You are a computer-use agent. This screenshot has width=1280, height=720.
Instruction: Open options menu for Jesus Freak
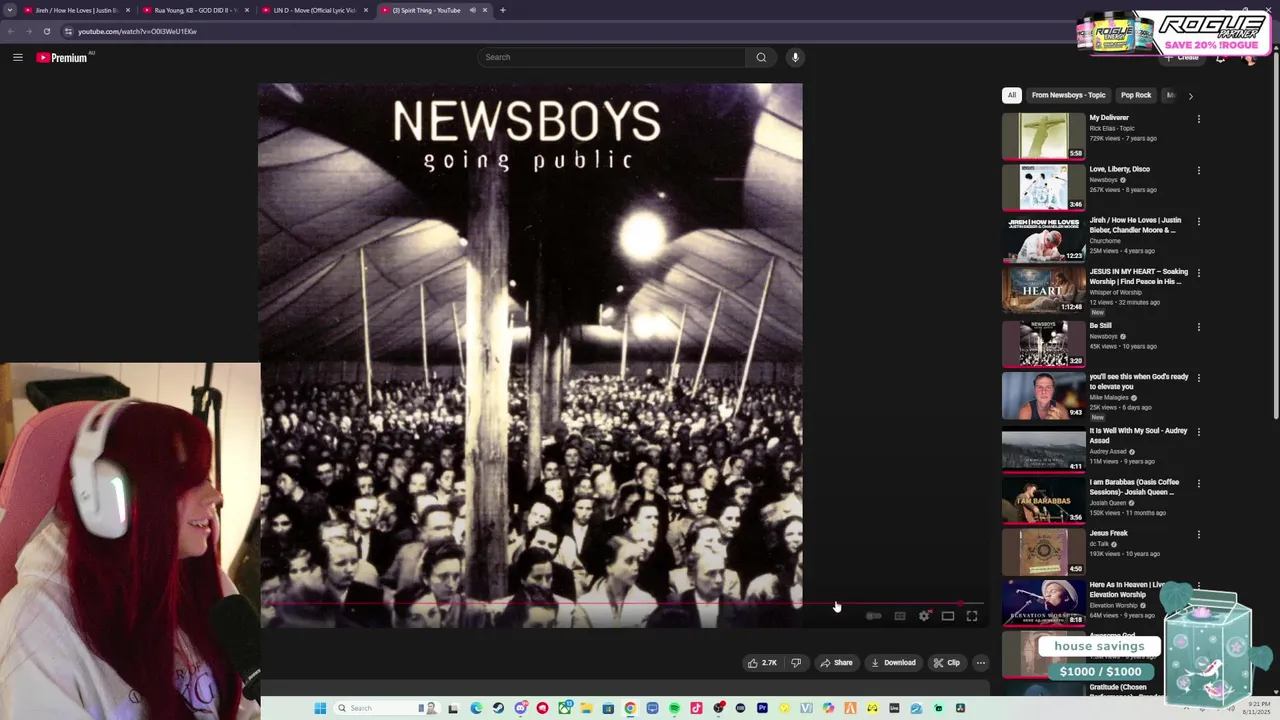pos(1199,534)
